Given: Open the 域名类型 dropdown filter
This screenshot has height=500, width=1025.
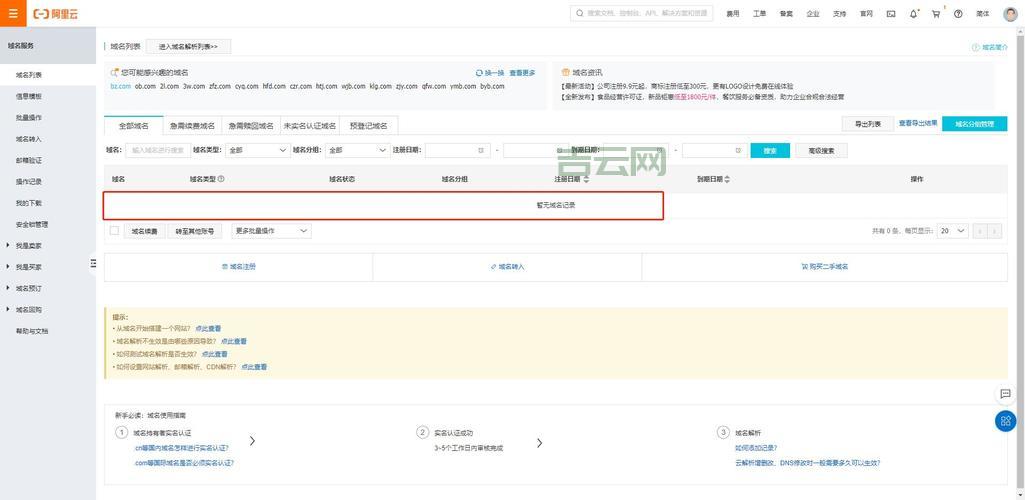Looking at the screenshot, I should [x=257, y=150].
